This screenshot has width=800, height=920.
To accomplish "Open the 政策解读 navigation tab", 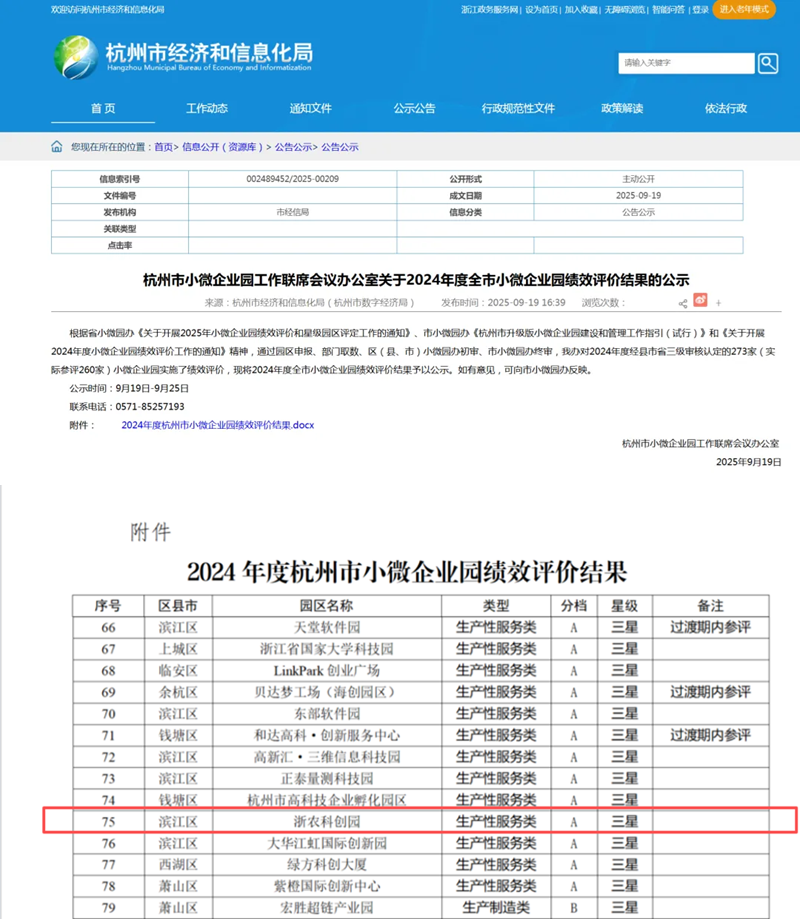I will (x=622, y=108).
